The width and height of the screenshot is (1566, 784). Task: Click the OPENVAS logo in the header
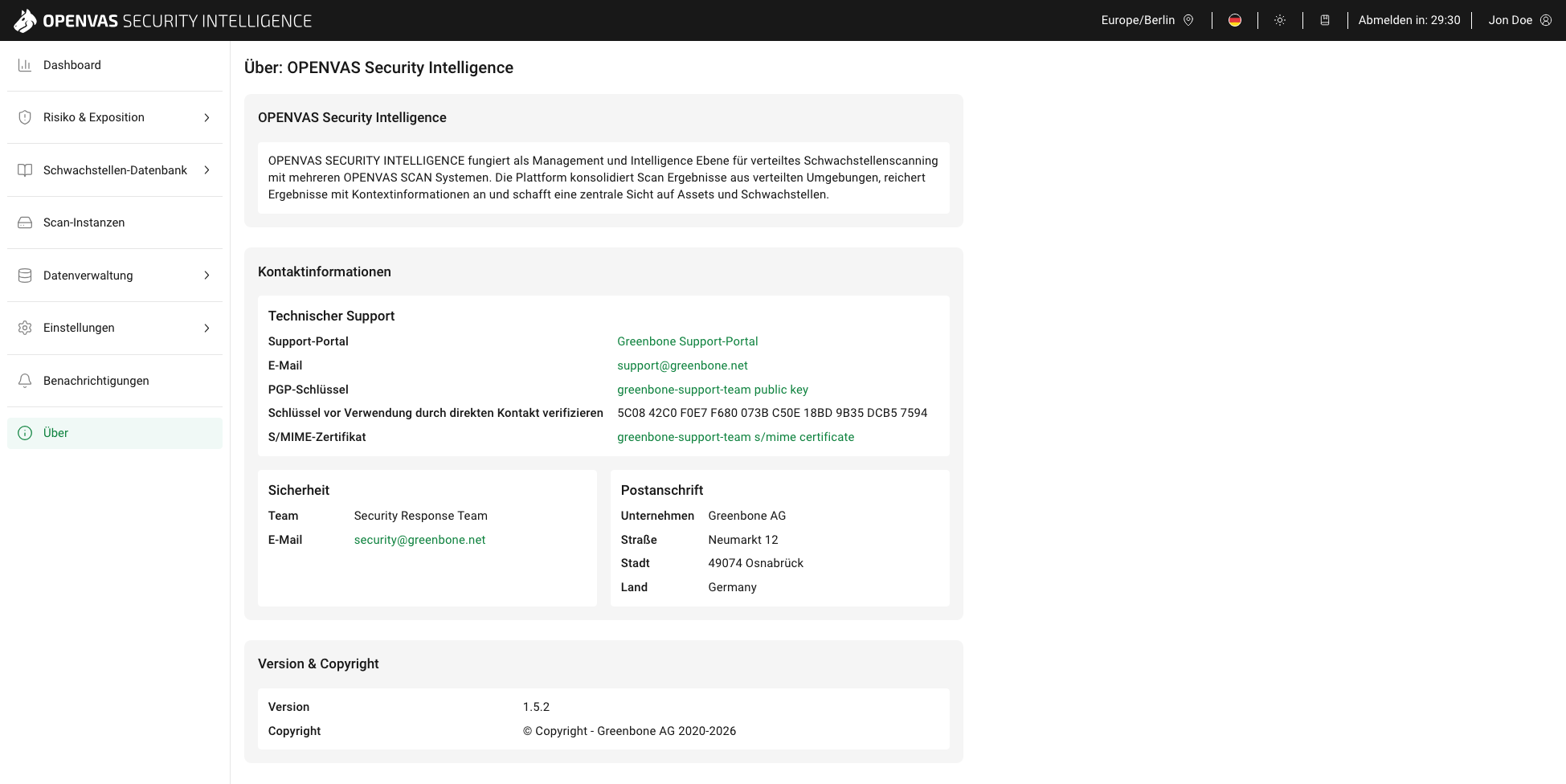(x=163, y=21)
